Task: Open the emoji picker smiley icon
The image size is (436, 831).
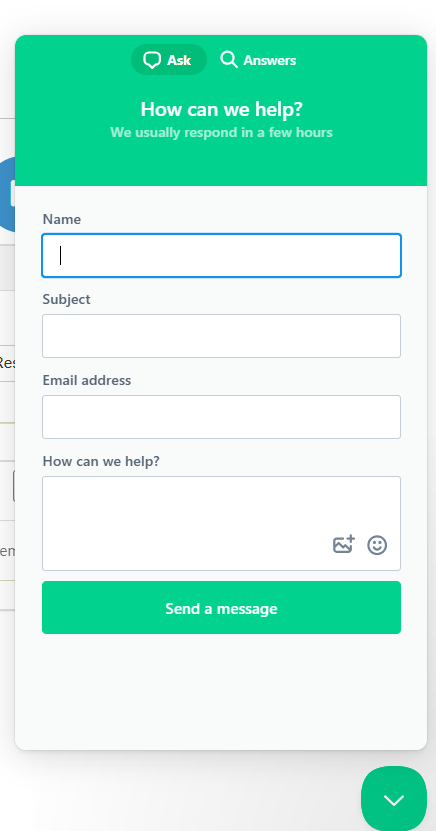Action: (377, 545)
